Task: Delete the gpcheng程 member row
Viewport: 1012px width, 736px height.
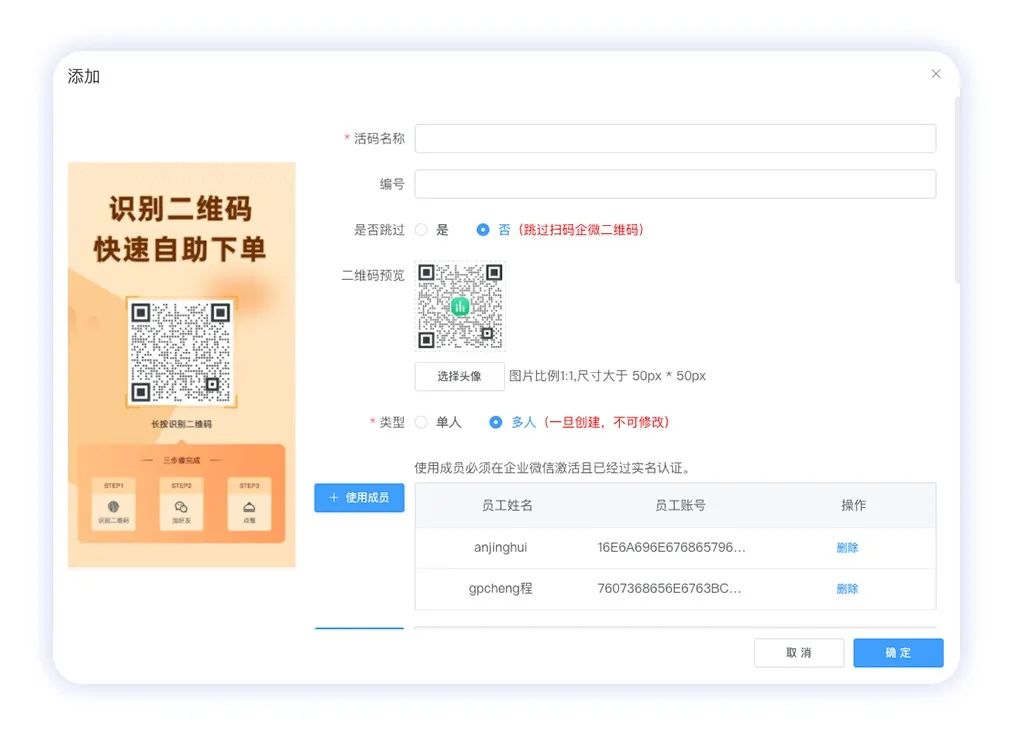Action: (847, 589)
